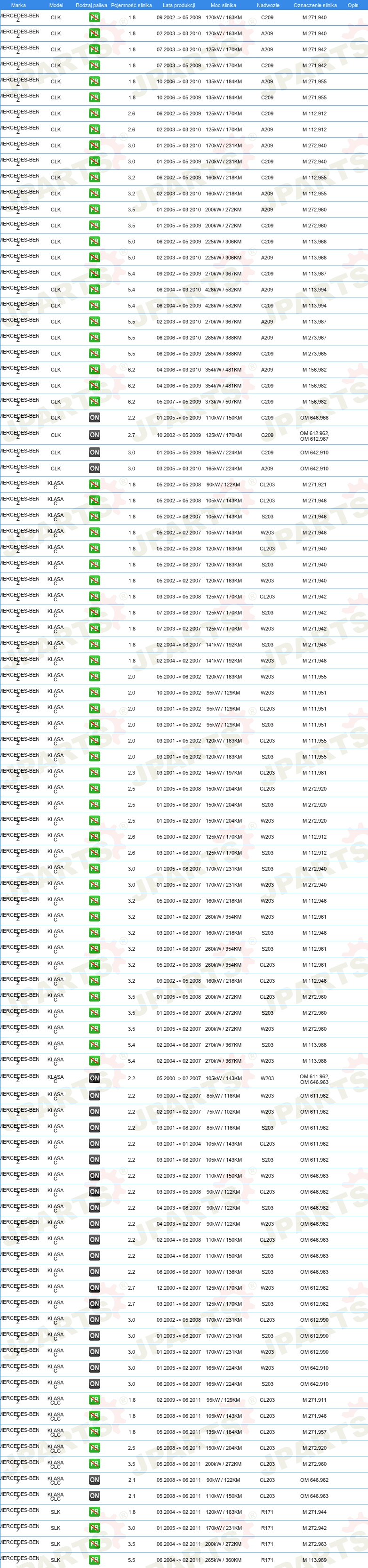Select production years 08.2006 -> 08.2007
The image size is (368, 1568).
coord(179,1271)
